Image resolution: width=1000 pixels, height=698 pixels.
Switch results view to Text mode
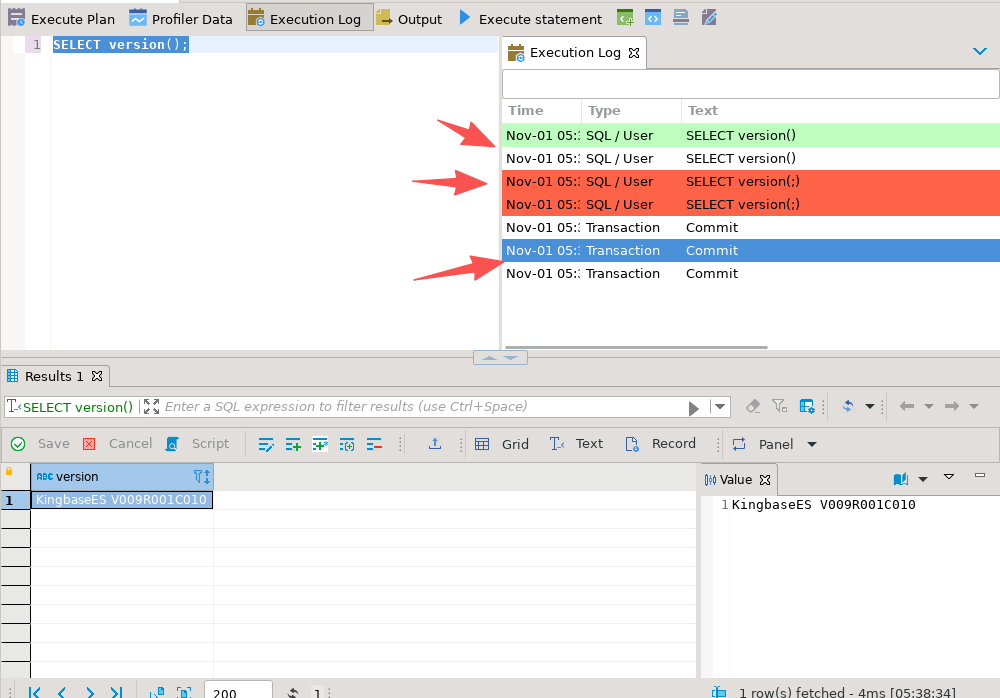click(577, 444)
